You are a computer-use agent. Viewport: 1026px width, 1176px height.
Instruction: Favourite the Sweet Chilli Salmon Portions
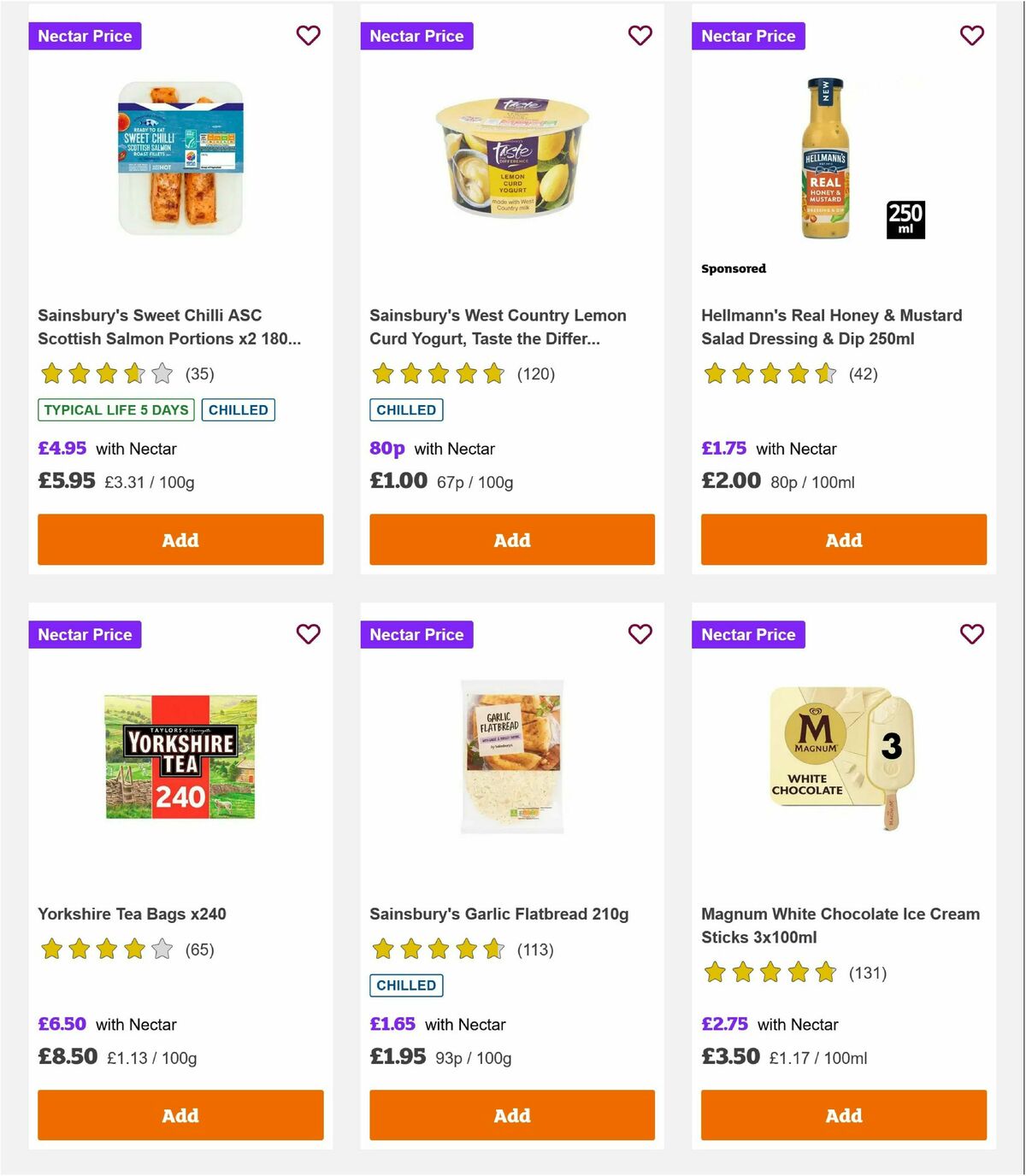309,36
